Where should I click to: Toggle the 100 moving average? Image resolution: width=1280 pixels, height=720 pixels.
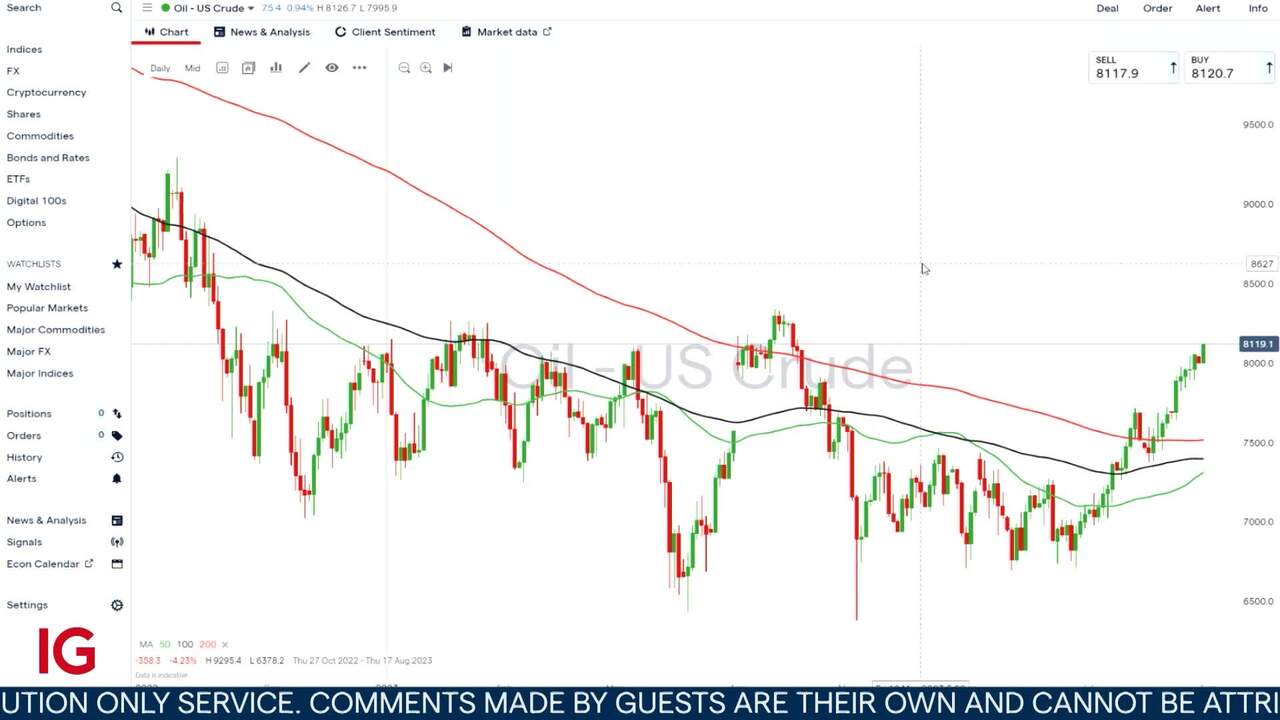(185, 644)
